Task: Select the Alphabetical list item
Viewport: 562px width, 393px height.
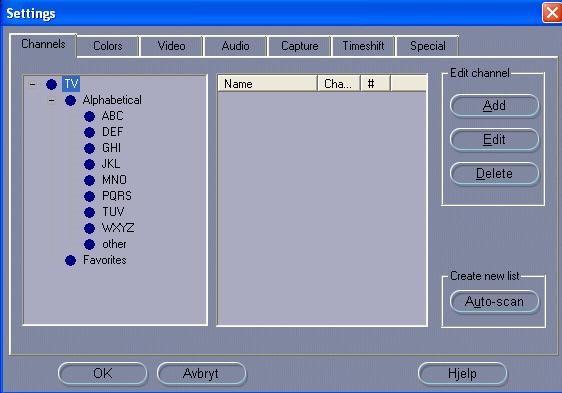Action: tap(112, 100)
